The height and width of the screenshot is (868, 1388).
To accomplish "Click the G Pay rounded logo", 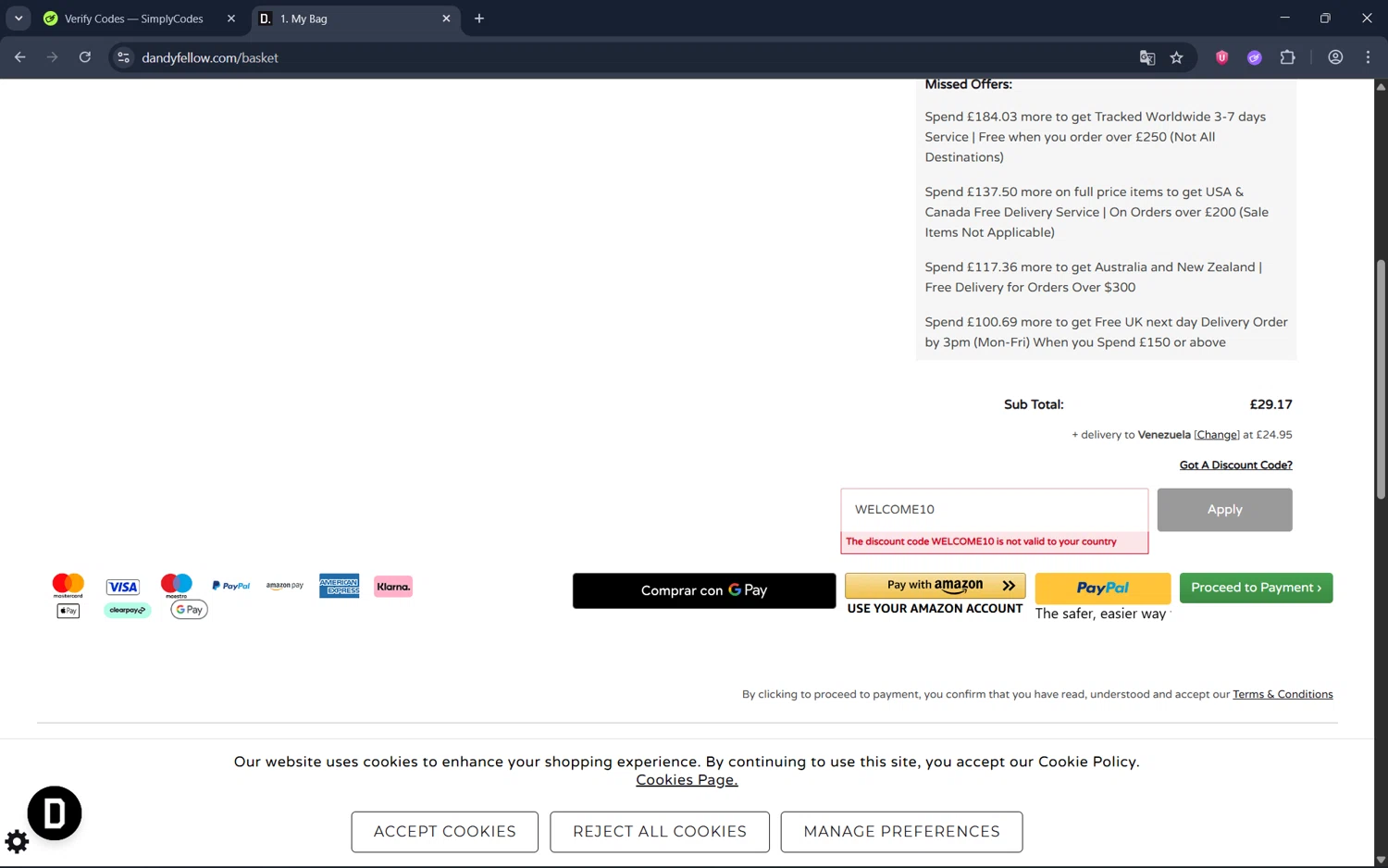I will click(x=189, y=610).
